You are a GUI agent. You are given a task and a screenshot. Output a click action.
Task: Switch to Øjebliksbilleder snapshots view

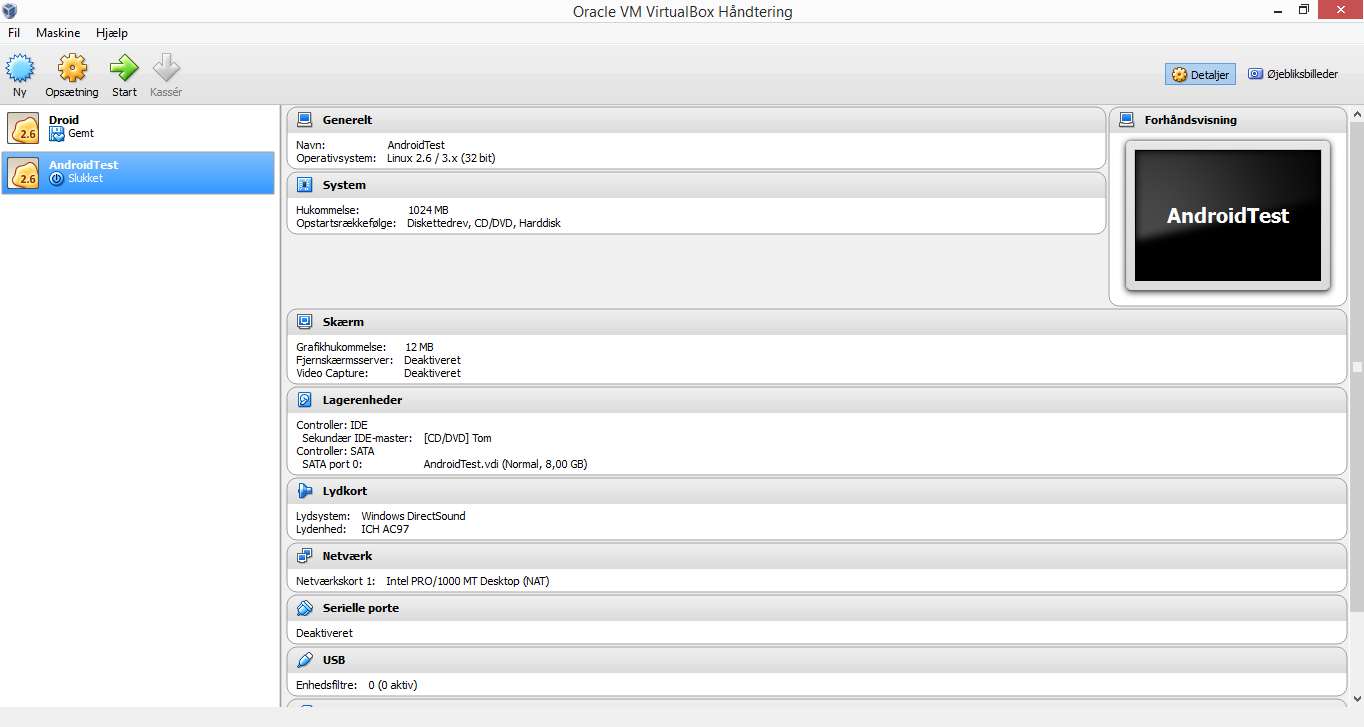pyautogui.click(x=1293, y=74)
